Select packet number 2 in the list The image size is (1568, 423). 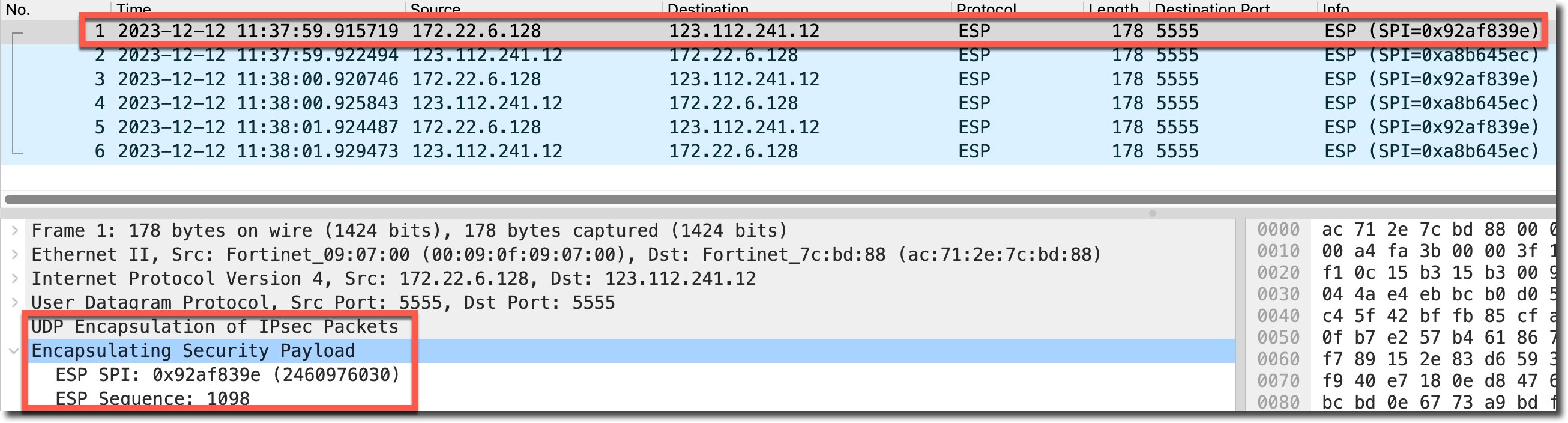[x=487, y=55]
